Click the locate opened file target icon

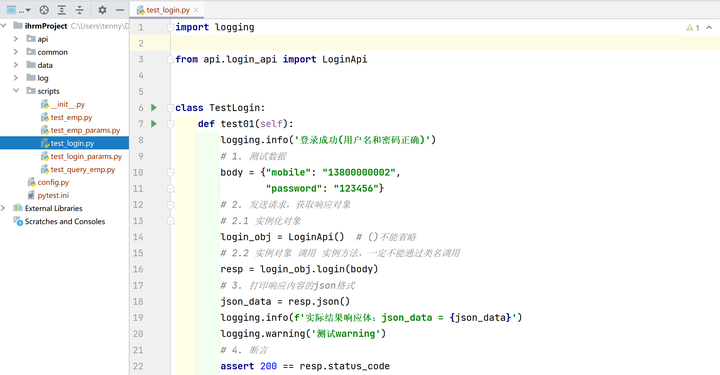(44, 10)
